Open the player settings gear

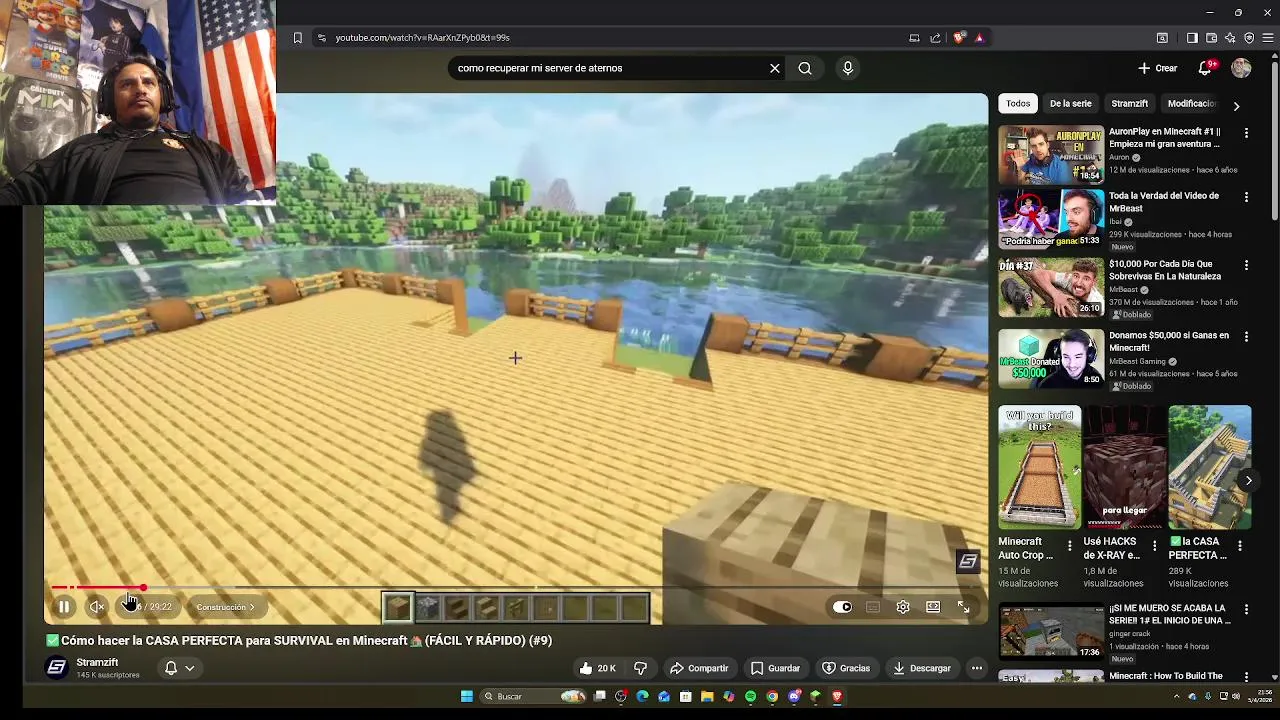pyautogui.click(x=903, y=607)
